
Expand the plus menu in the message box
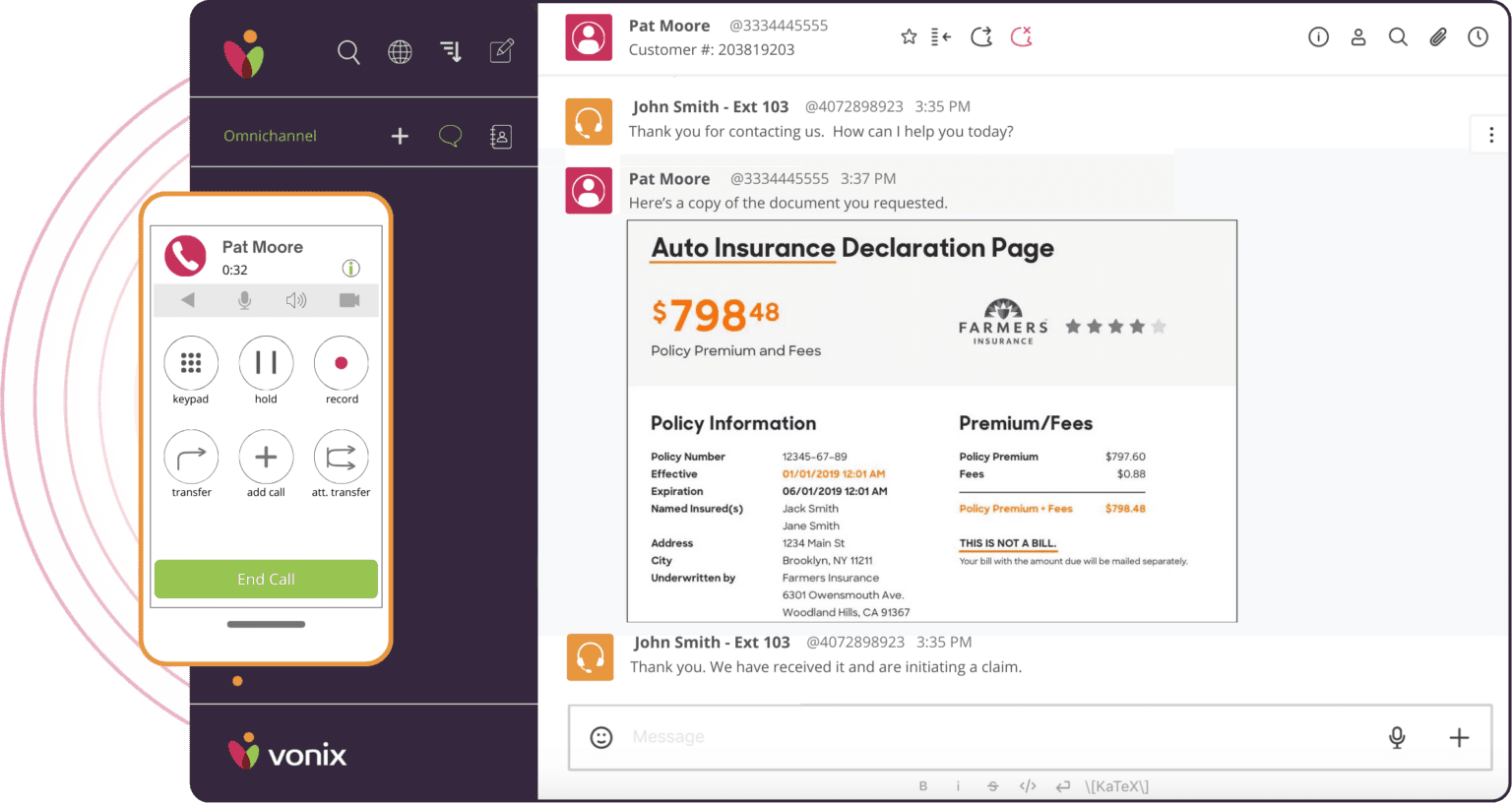(x=1459, y=737)
